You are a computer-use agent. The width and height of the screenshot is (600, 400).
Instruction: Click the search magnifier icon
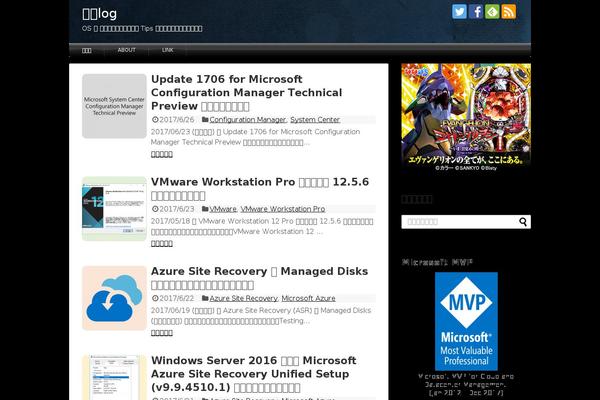point(523,222)
